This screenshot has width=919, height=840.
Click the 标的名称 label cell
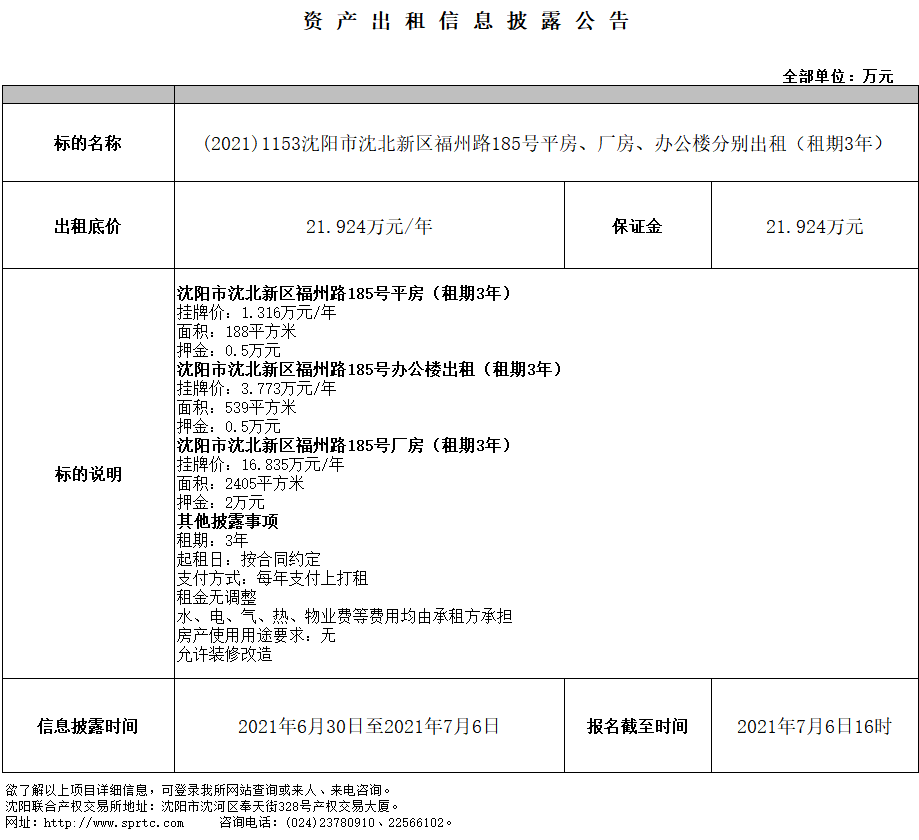(88, 143)
